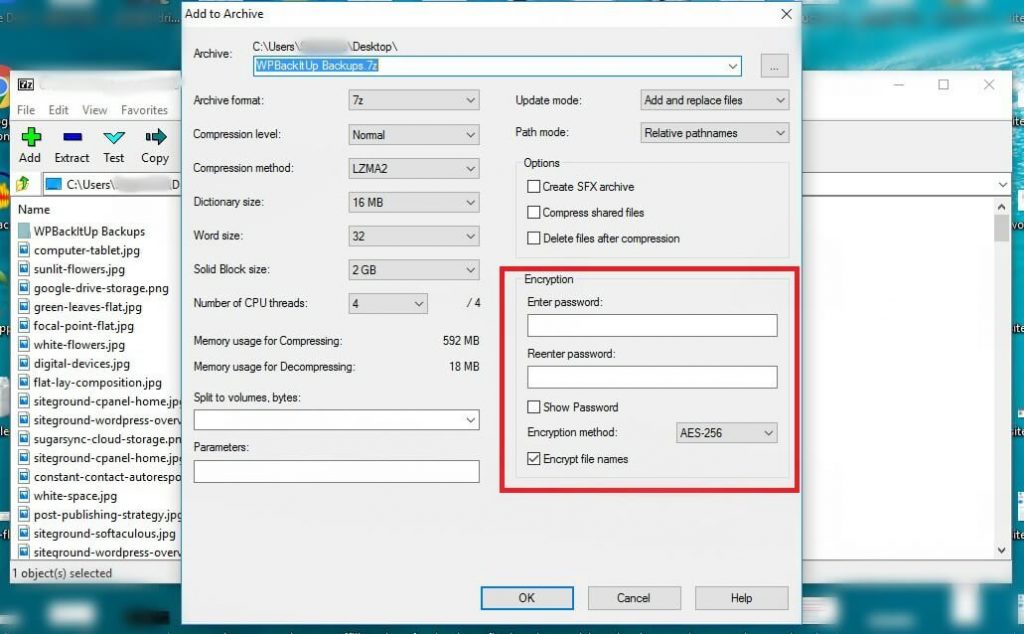Click the Test checkmark icon in 7-Zip
Screen dimensions: 1024x634
(114, 136)
